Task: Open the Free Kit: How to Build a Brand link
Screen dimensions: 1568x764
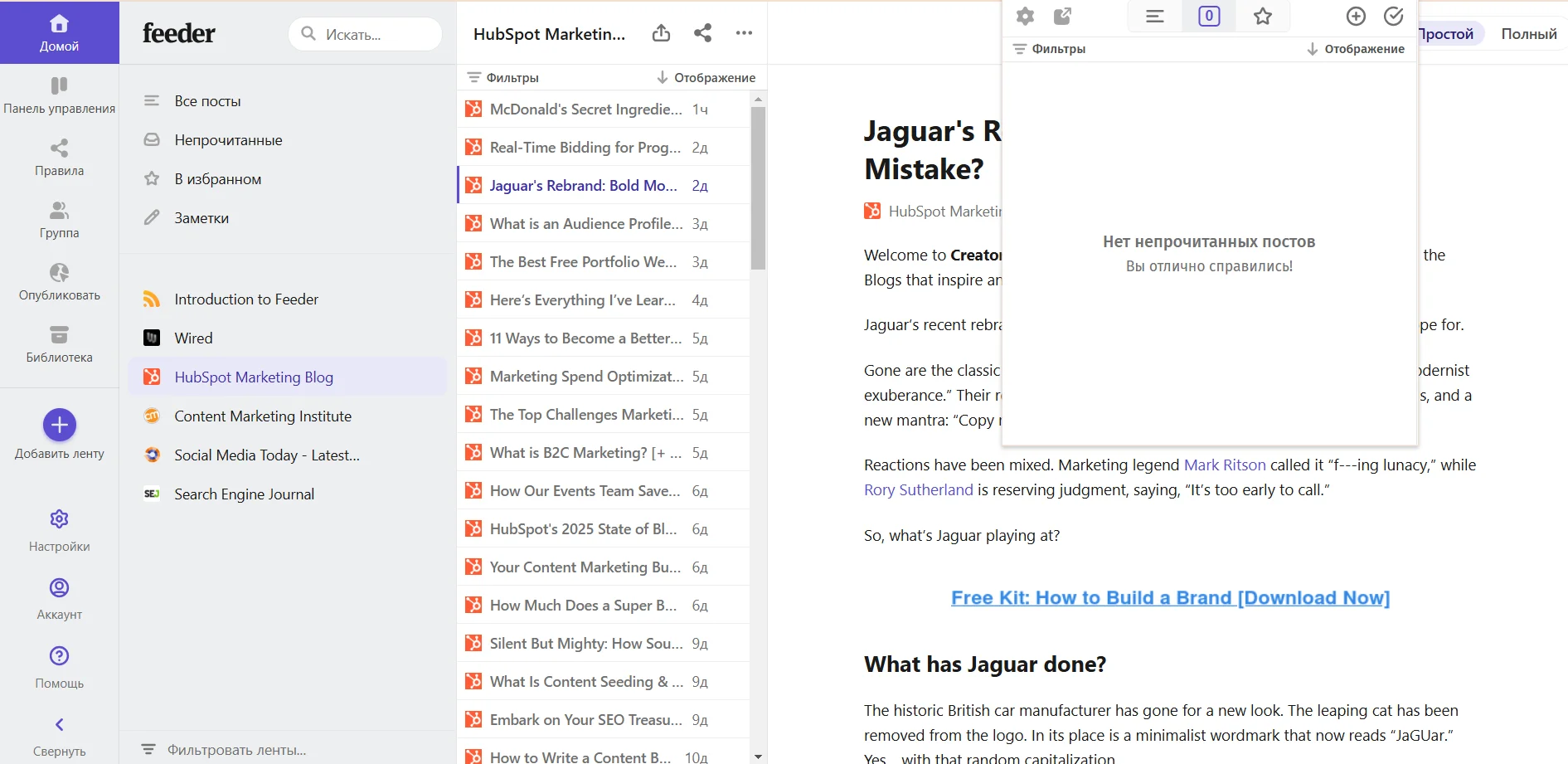Action: pyautogui.click(x=1170, y=598)
